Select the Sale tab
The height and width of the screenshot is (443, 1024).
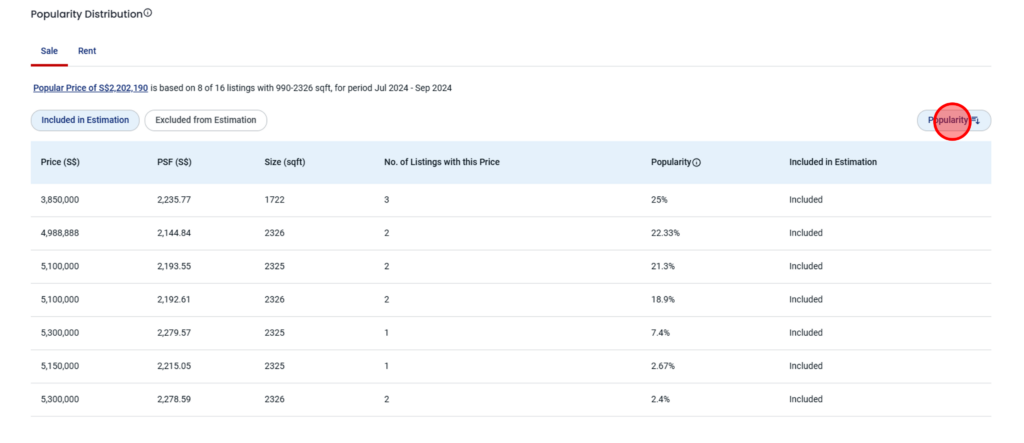[x=49, y=51]
